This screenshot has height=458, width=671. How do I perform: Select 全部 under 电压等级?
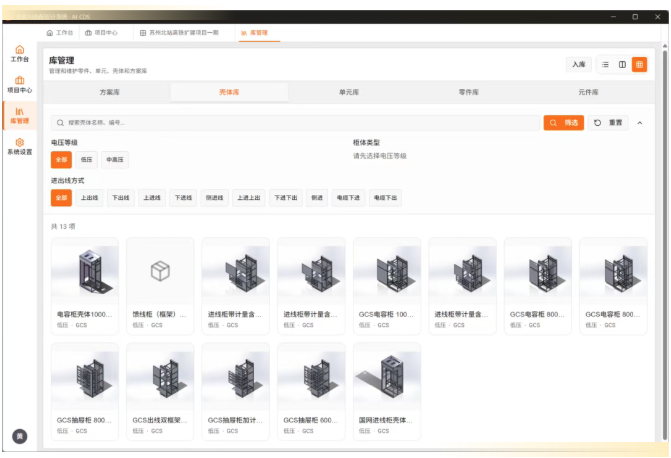[x=61, y=160]
